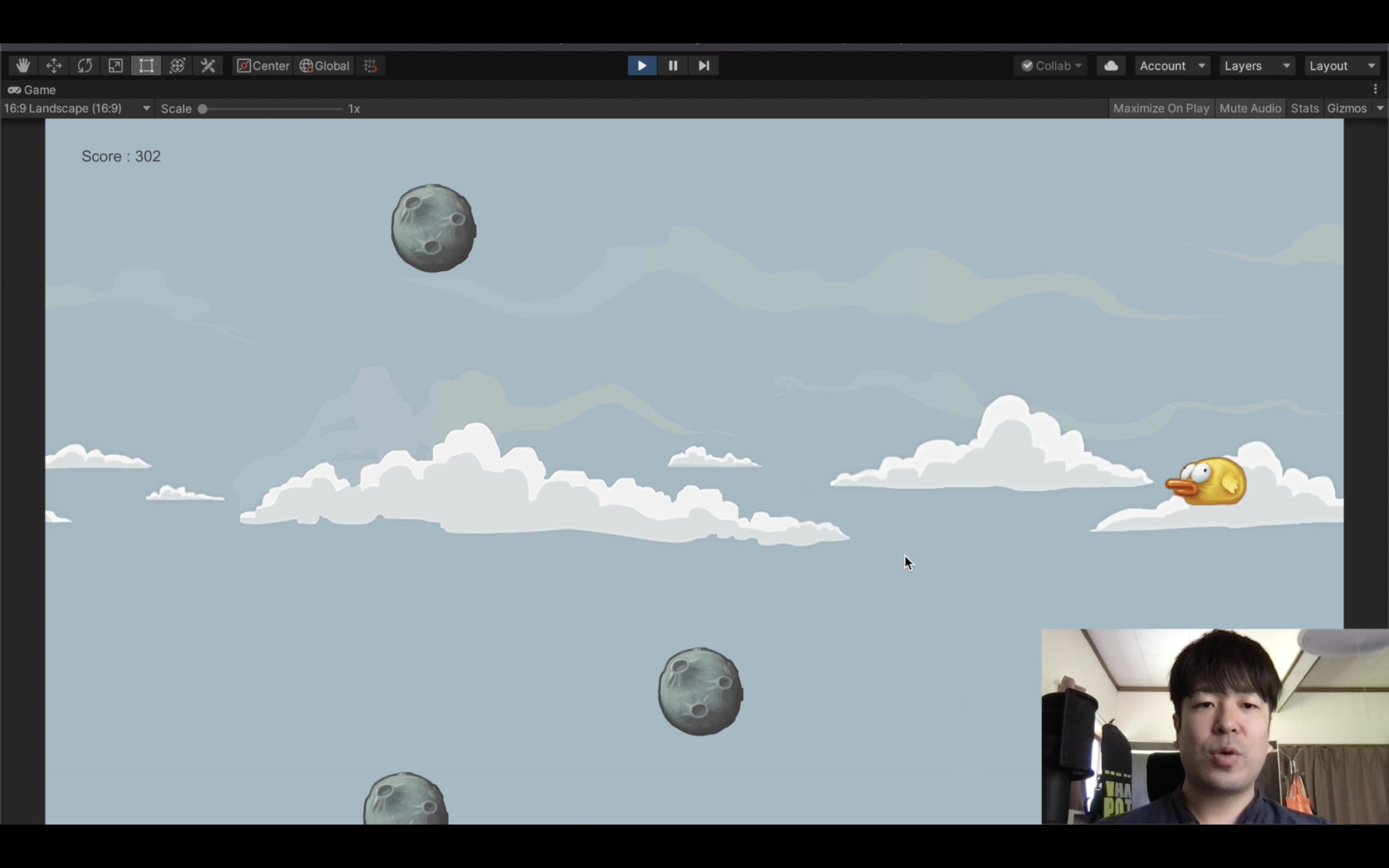Enable Maximize On Play
Image resolution: width=1389 pixels, height=868 pixels.
coord(1160,108)
